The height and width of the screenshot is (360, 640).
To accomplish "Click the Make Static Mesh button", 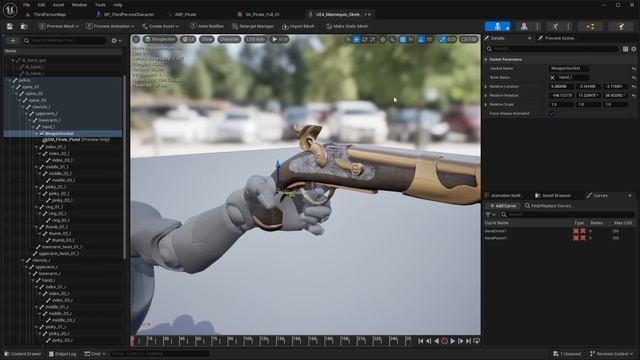I will pos(347,26).
